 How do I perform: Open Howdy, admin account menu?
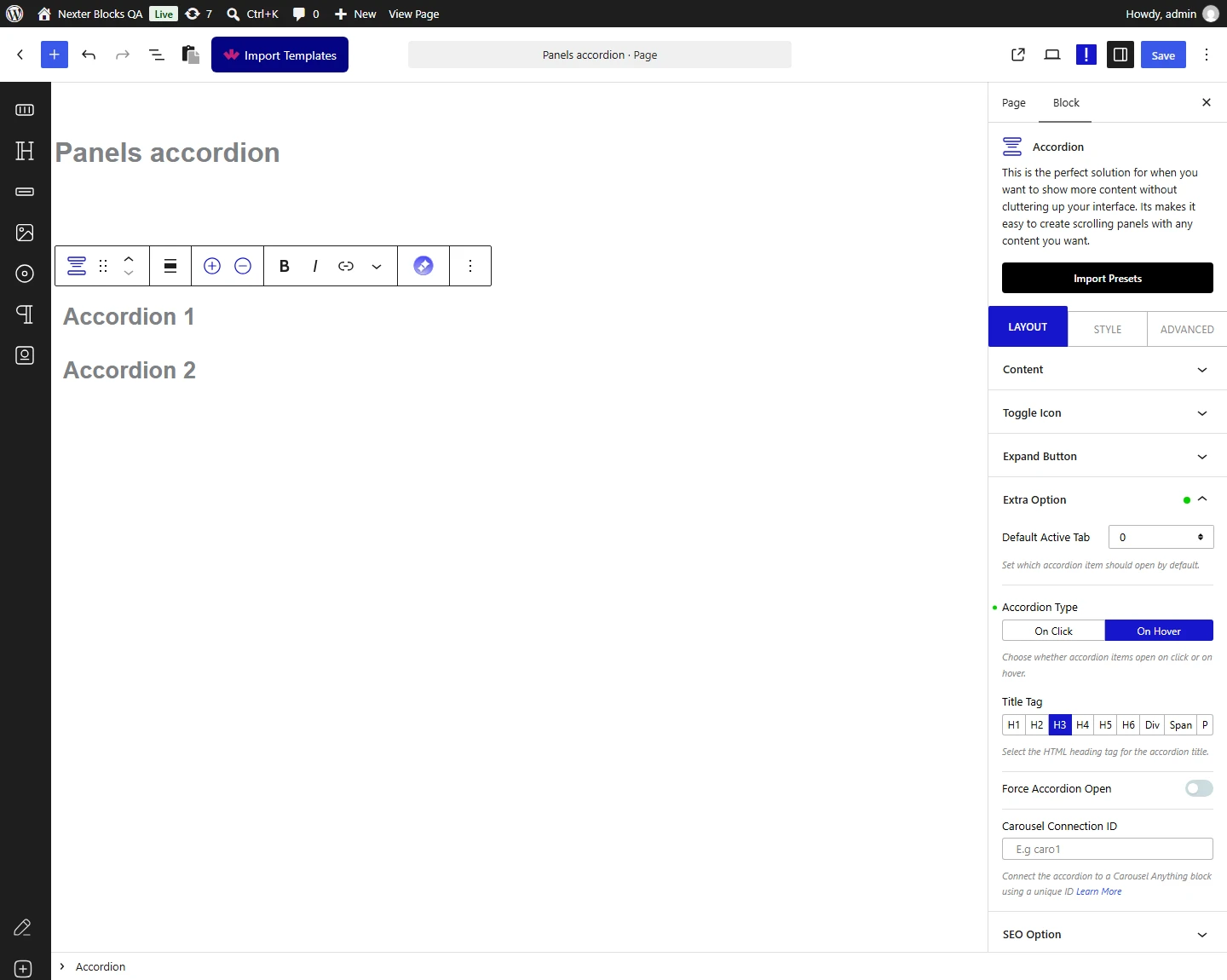pos(1172,14)
